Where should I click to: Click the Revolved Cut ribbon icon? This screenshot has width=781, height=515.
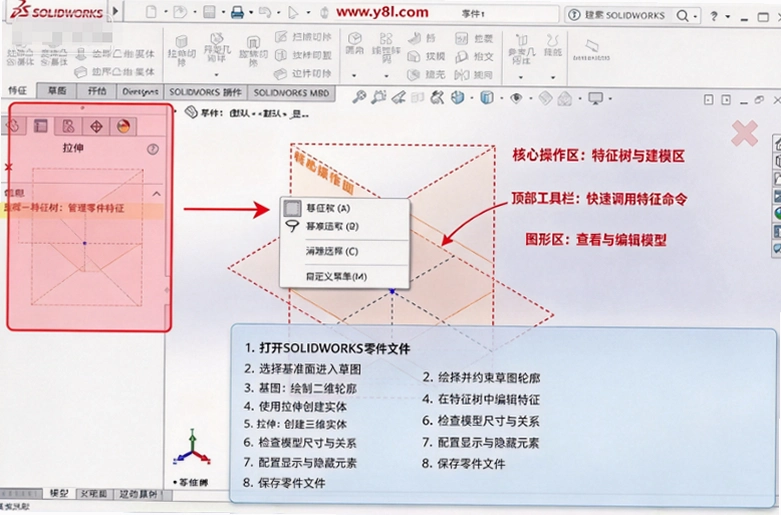click(253, 51)
